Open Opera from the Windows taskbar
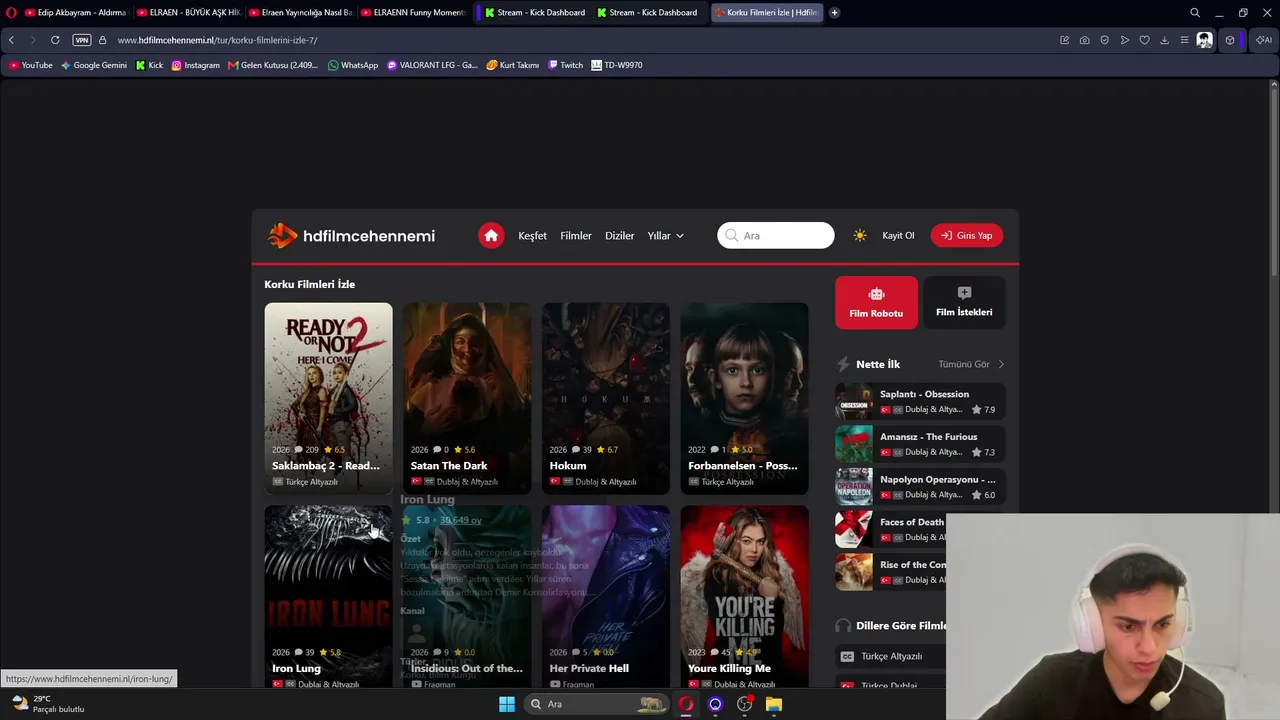 pos(686,704)
